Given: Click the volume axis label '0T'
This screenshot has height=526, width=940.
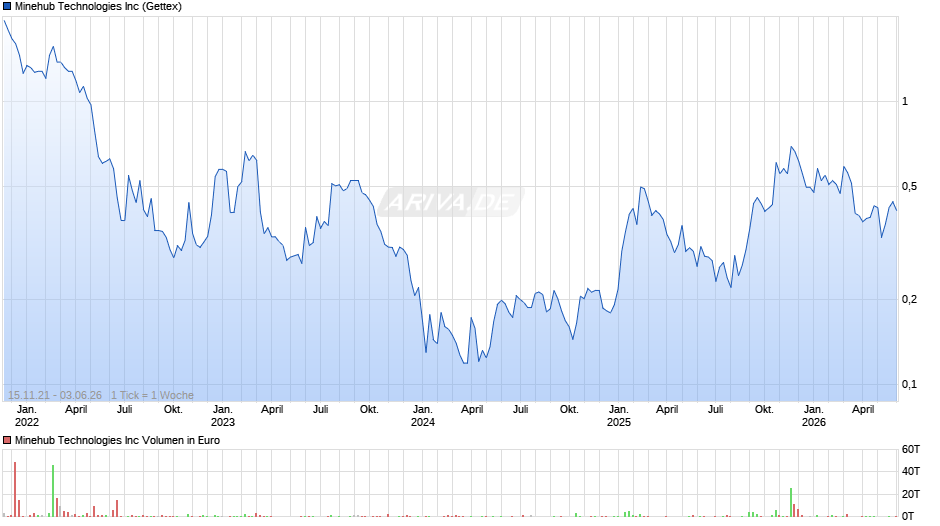Looking at the screenshot, I should (908, 516).
